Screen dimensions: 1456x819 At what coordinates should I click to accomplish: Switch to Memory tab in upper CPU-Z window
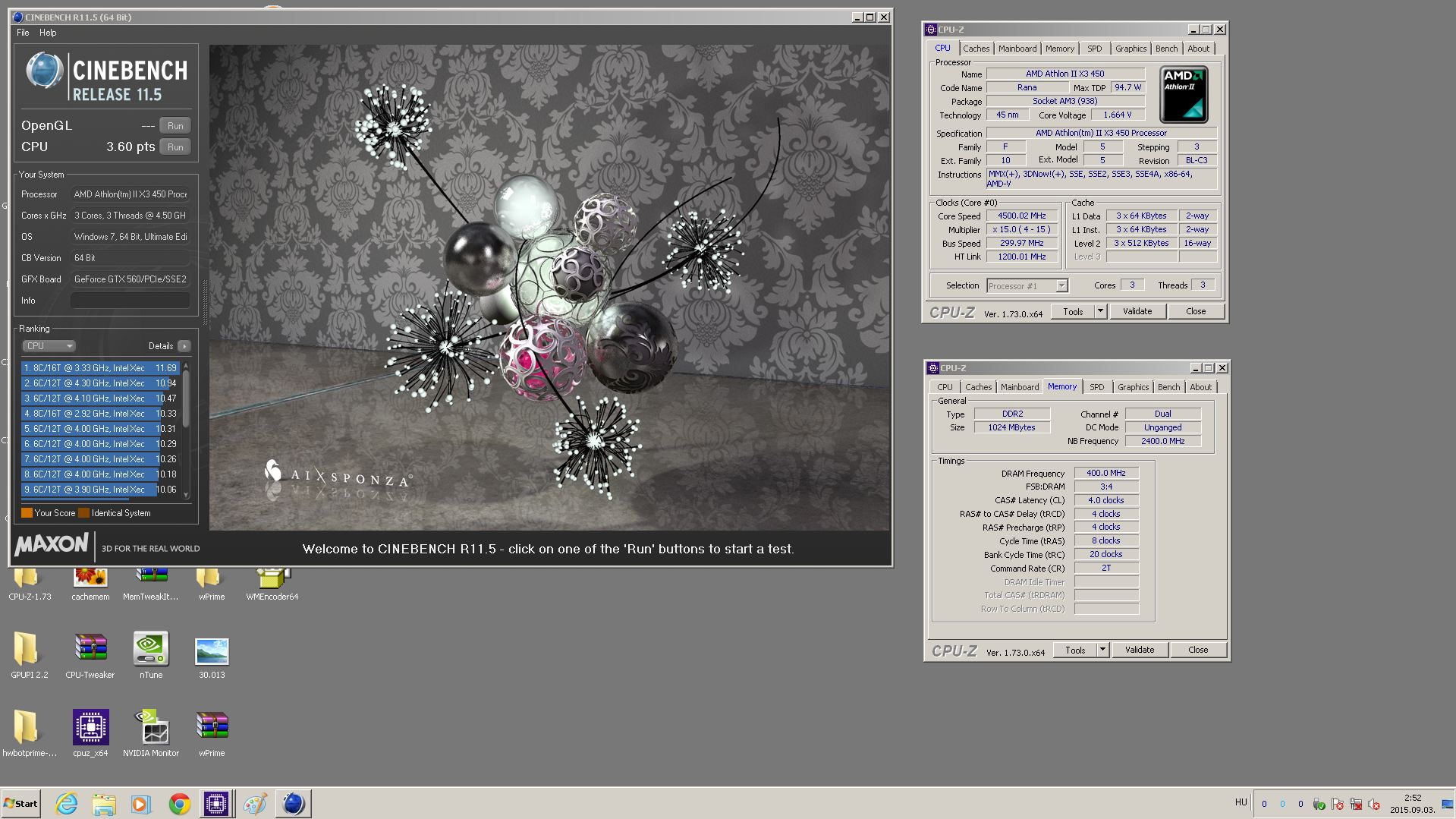coord(1059,49)
